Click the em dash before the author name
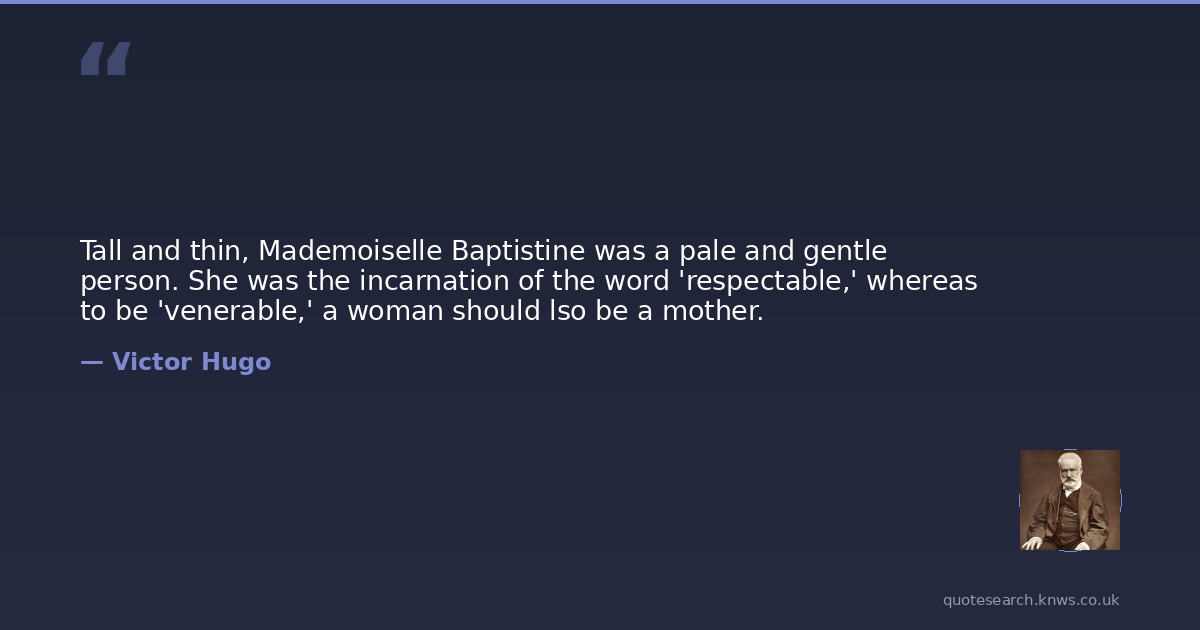The height and width of the screenshot is (630, 1200). 91,362
